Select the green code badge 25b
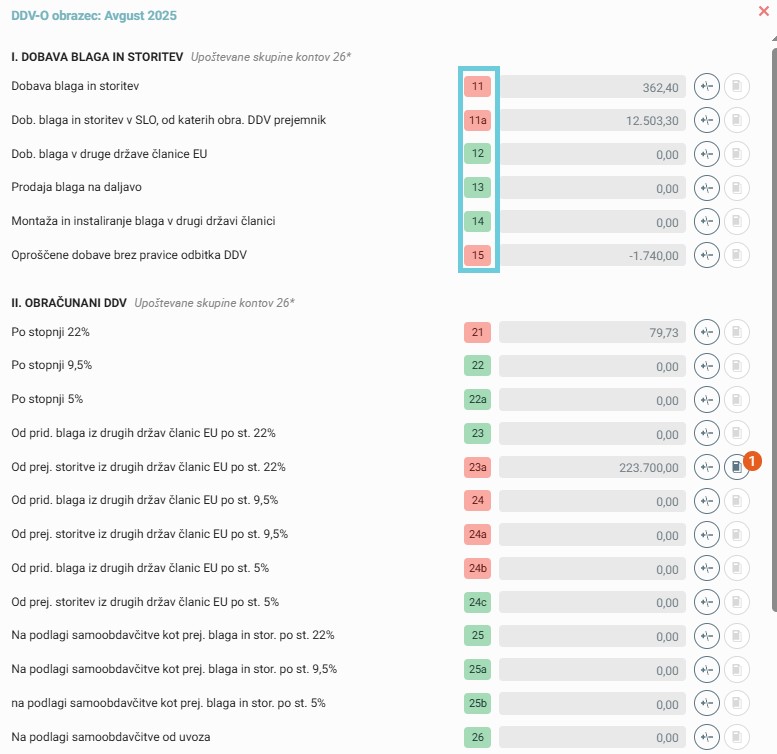777x754 pixels. coord(478,703)
